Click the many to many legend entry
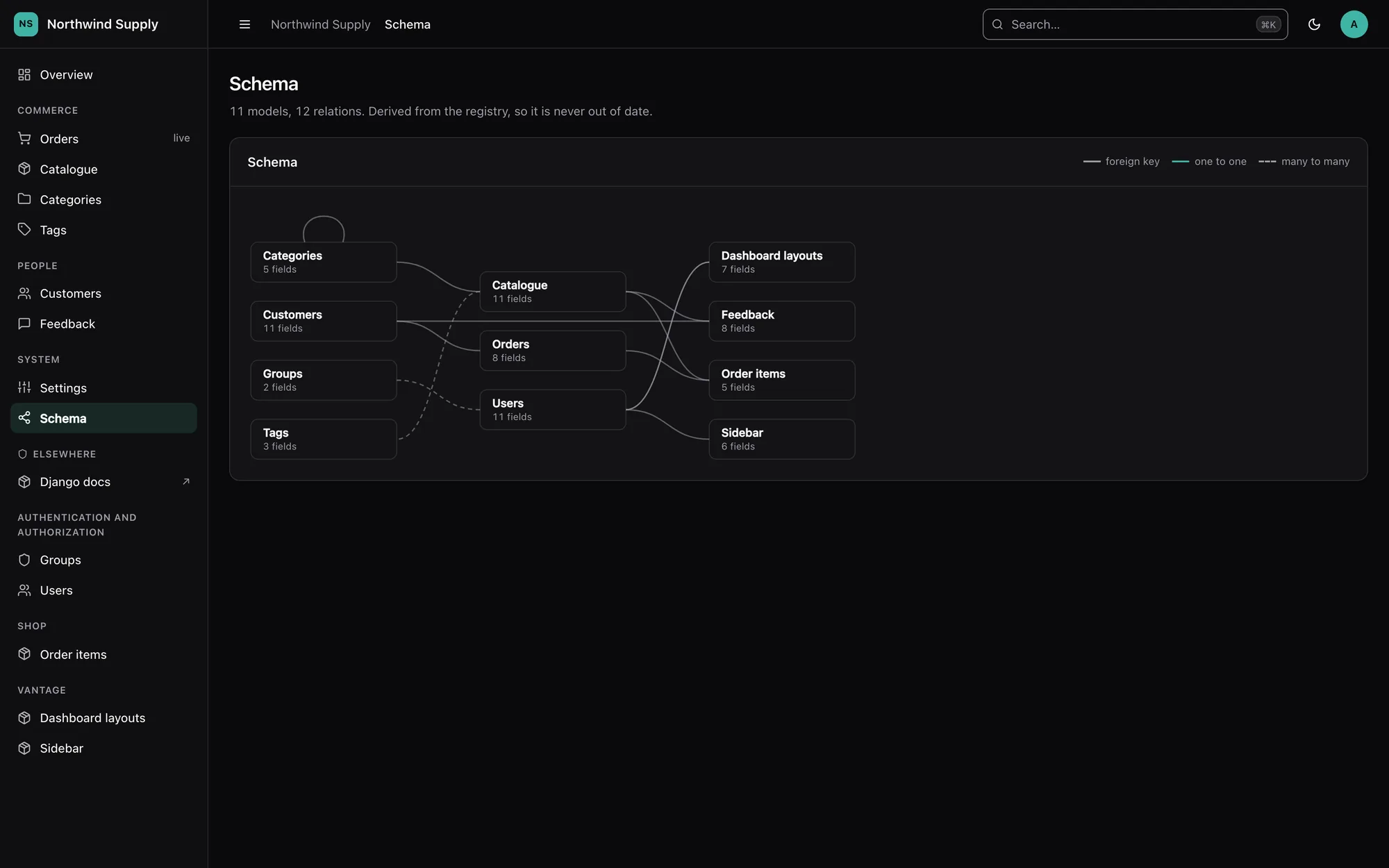This screenshot has height=868, width=1389. tap(1304, 161)
